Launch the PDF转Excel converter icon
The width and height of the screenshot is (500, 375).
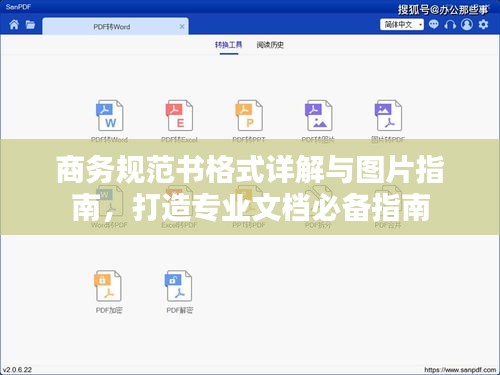tap(179, 115)
